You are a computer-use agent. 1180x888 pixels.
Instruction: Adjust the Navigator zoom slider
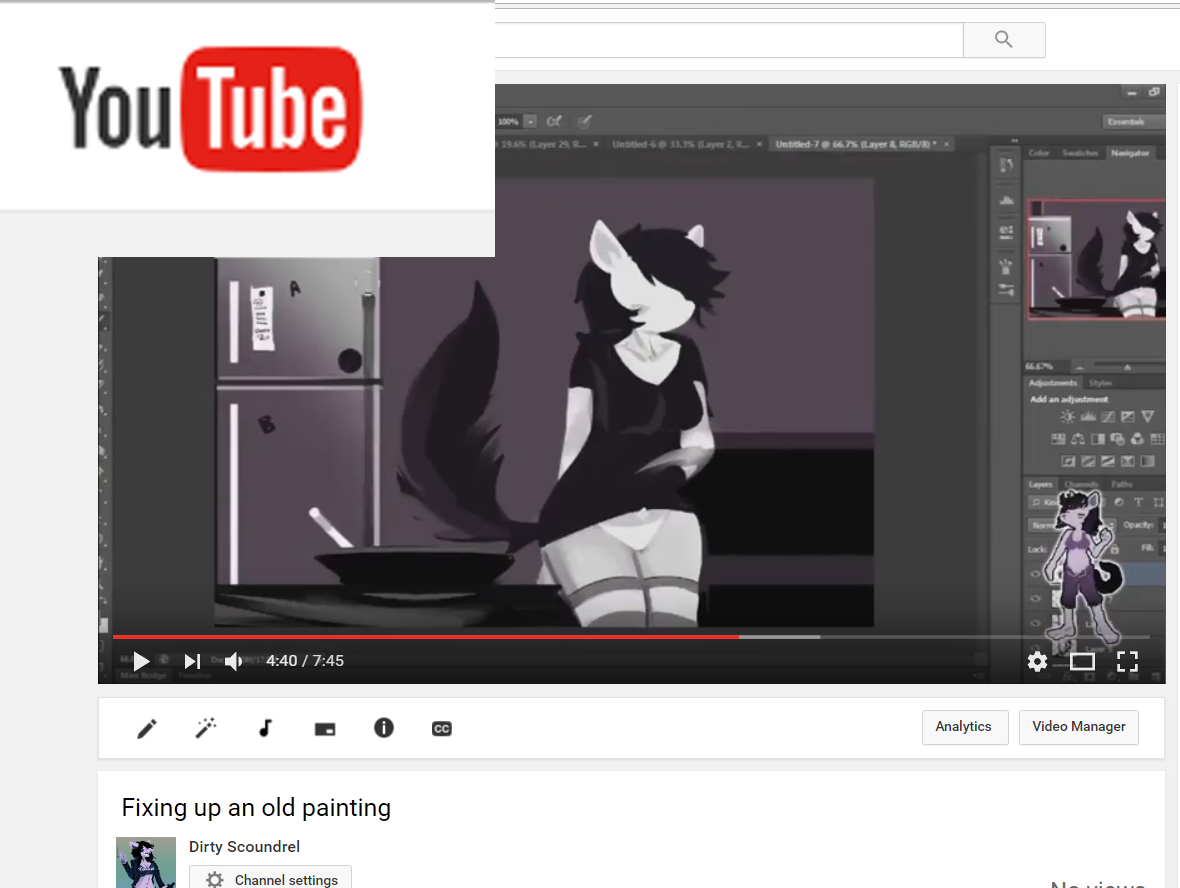pos(1127,366)
